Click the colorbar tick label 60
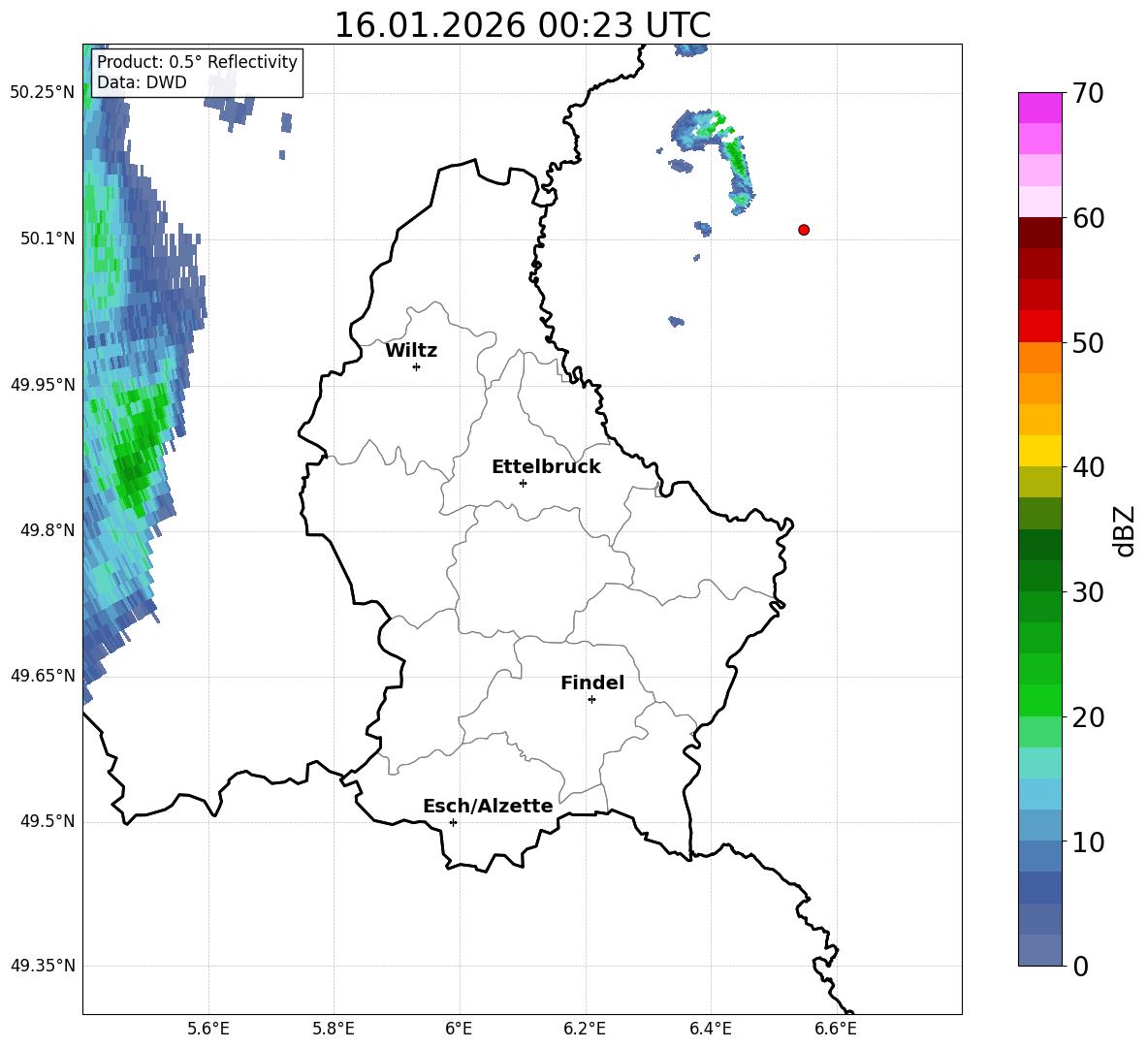Screen dimensions: 1148x1048 [1088, 218]
